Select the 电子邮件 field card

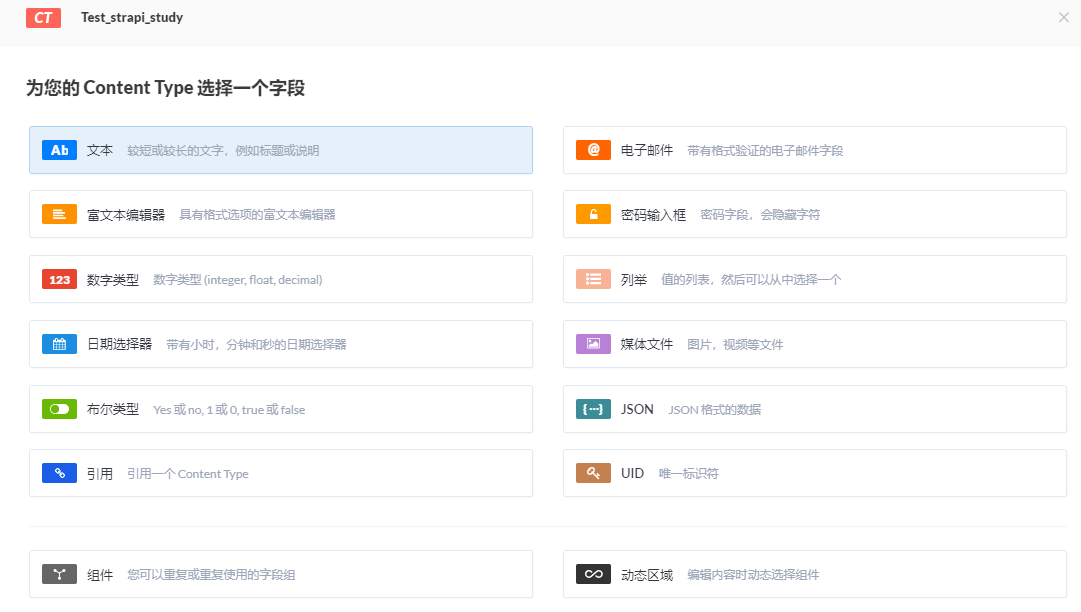(x=815, y=149)
